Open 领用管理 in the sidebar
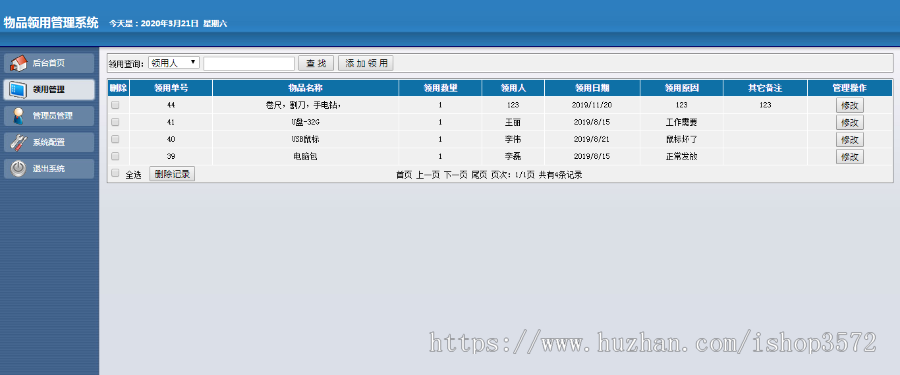The image size is (900, 375). [49, 90]
